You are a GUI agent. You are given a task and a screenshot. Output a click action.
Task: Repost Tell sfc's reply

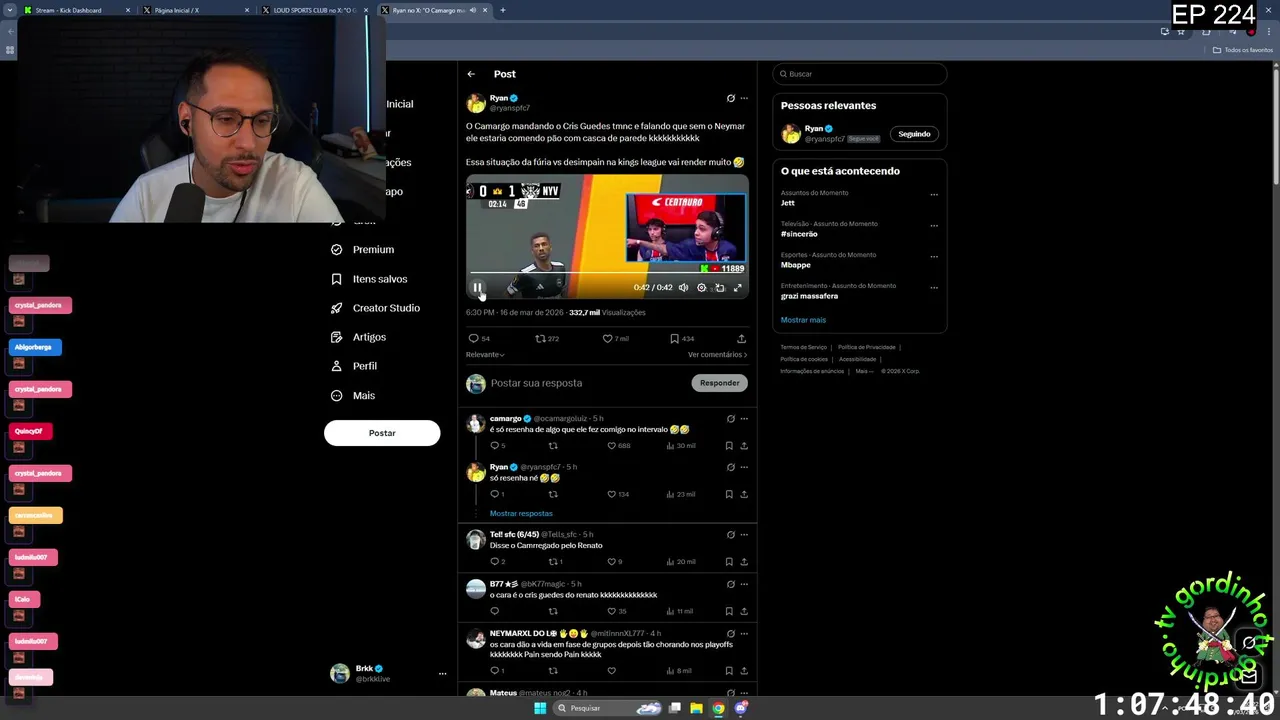coord(555,562)
